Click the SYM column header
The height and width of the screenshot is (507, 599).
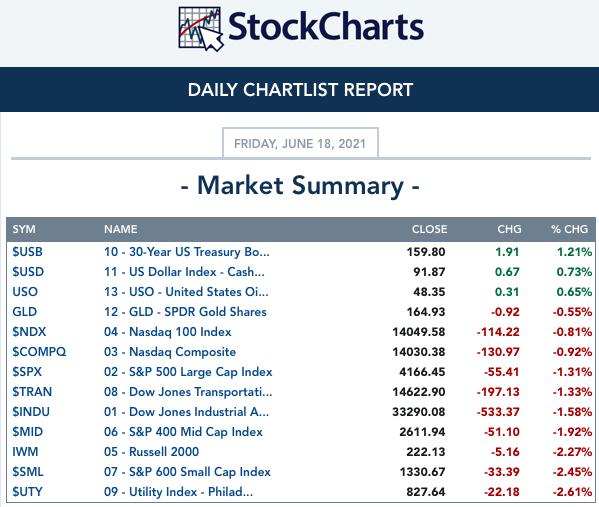[24, 229]
